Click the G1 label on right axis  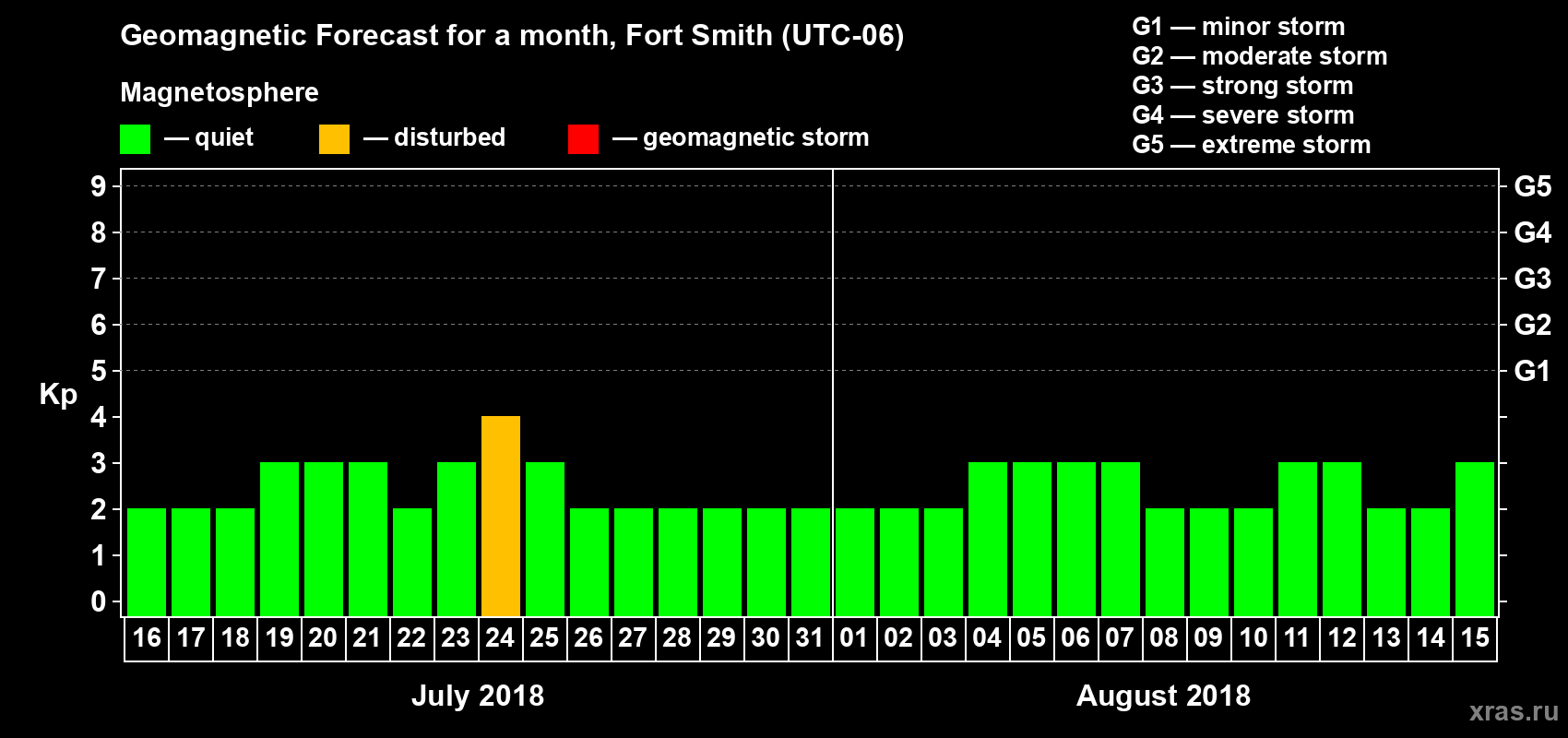point(1533,371)
